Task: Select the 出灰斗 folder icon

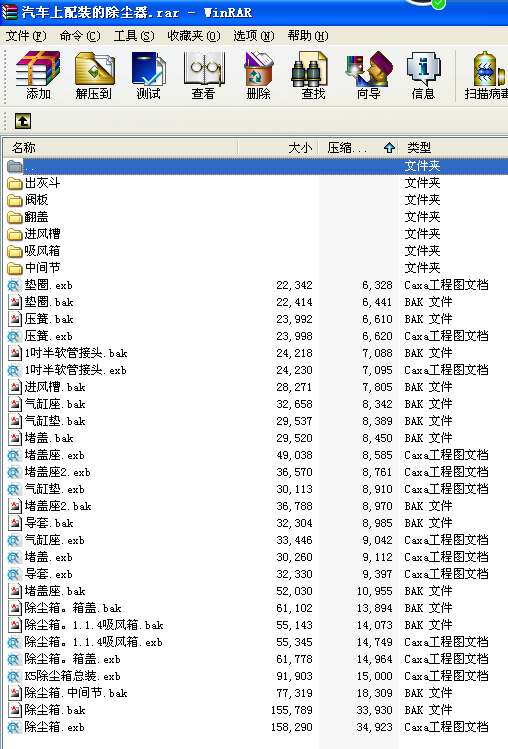Action: pos(15,183)
